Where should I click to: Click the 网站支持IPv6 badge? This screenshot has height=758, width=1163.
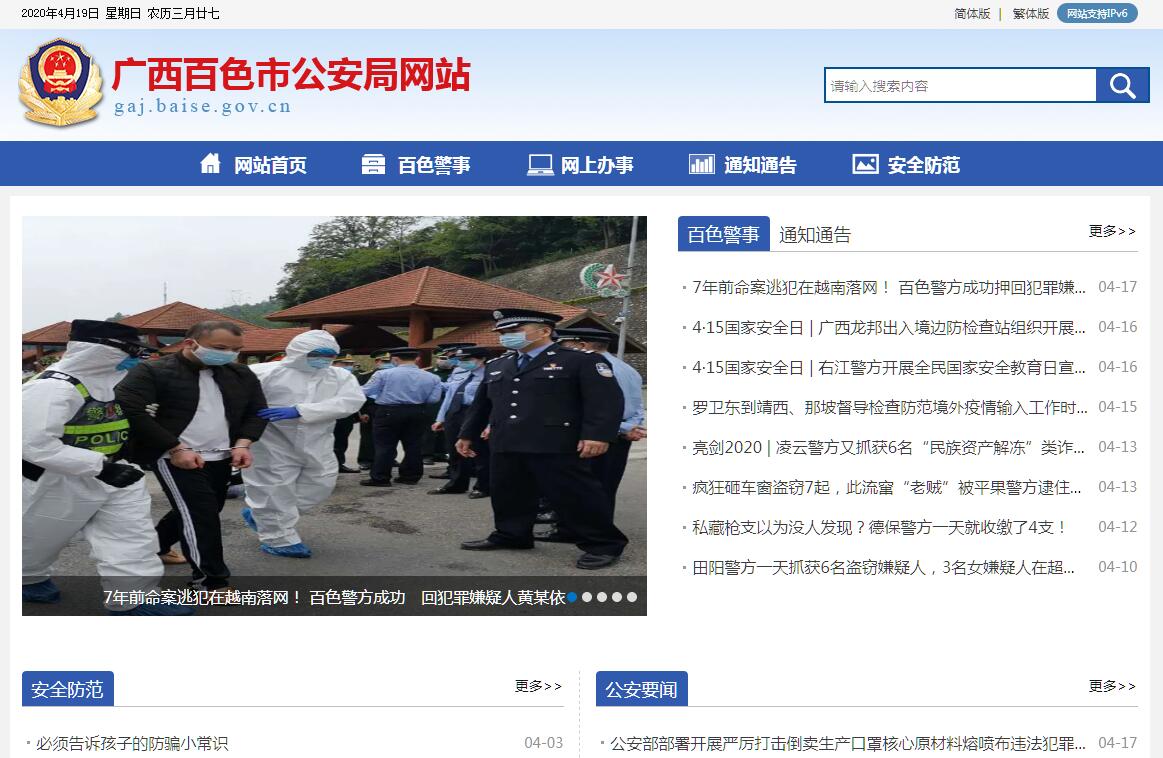pos(1097,13)
